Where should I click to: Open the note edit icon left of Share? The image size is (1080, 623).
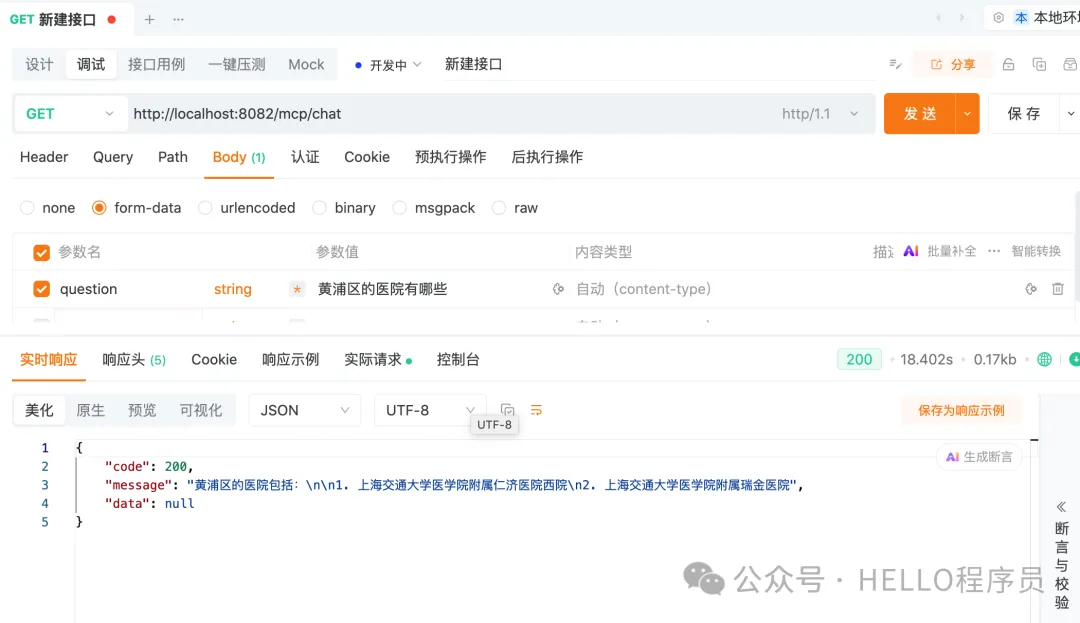[895, 64]
